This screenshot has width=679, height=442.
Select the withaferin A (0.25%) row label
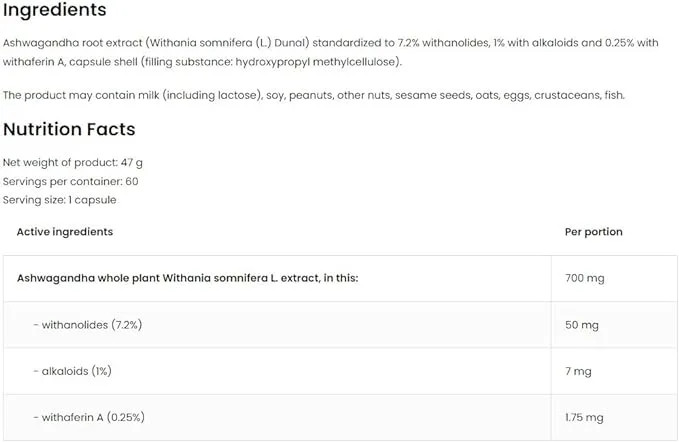tap(89, 417)
